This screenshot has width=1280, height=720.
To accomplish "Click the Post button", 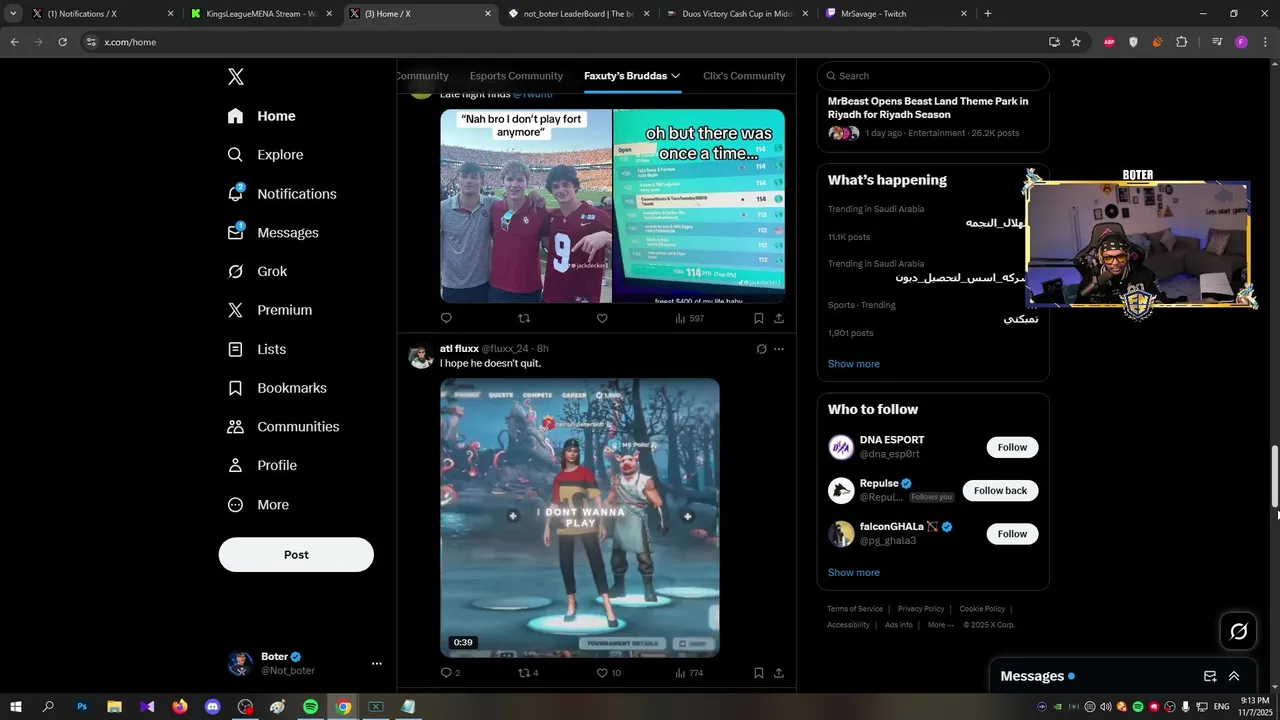I will 296,555.
